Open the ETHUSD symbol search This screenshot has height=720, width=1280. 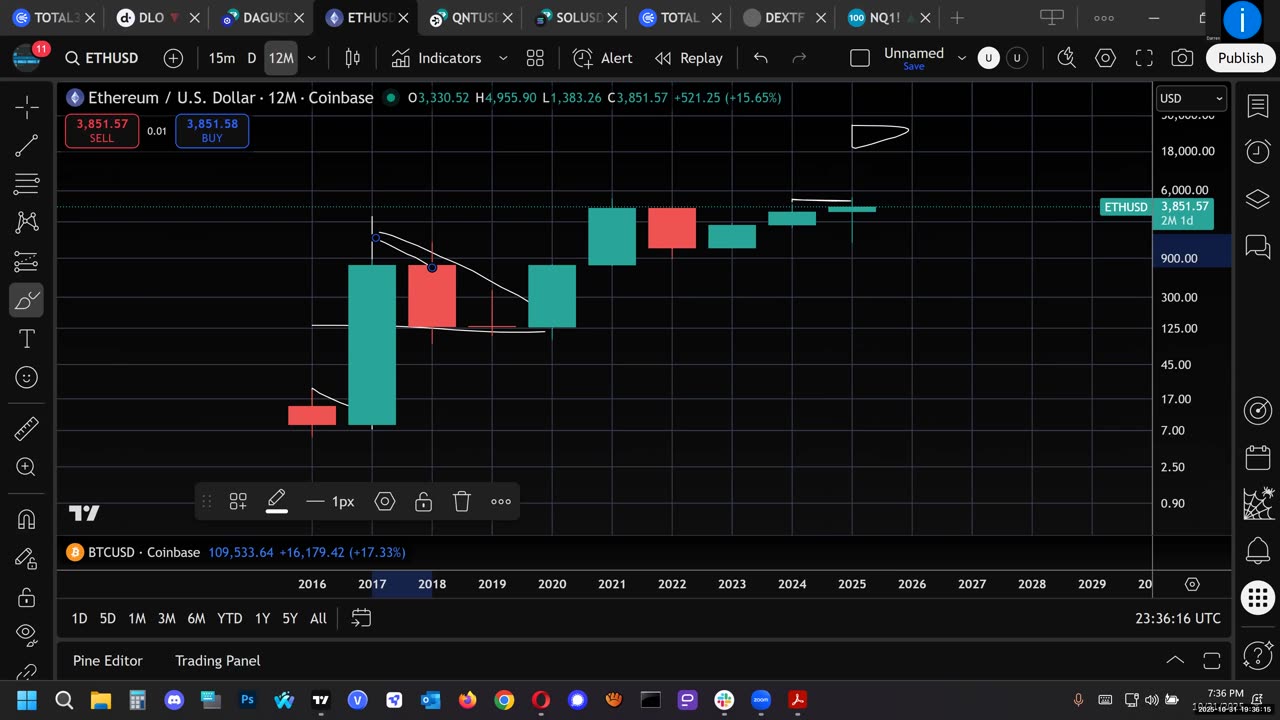[101, 58]
